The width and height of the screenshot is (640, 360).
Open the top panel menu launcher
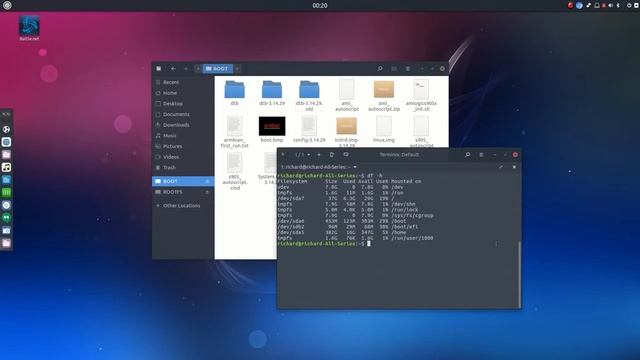pos(7,5)
